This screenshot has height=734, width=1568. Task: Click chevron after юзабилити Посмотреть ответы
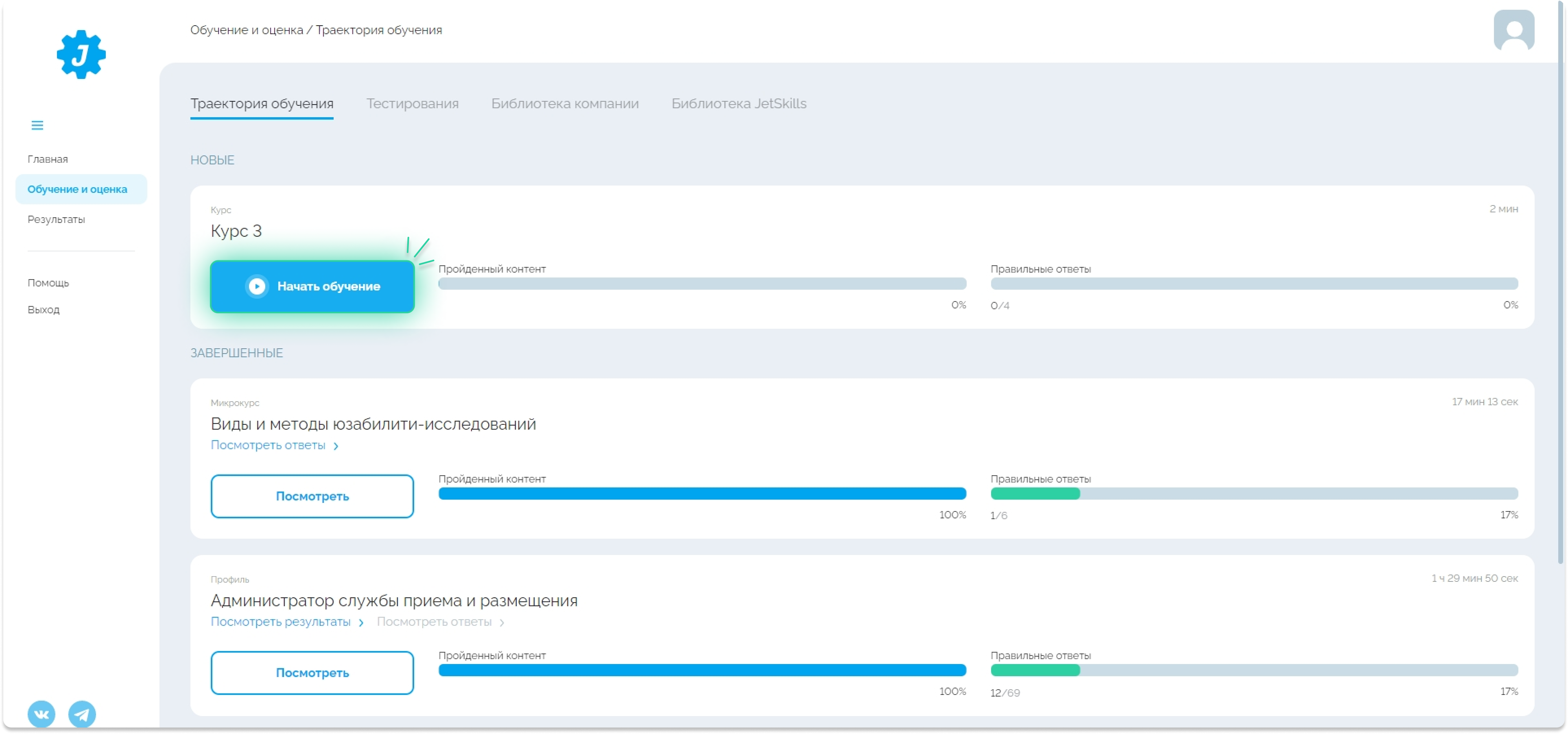[335, 446]
